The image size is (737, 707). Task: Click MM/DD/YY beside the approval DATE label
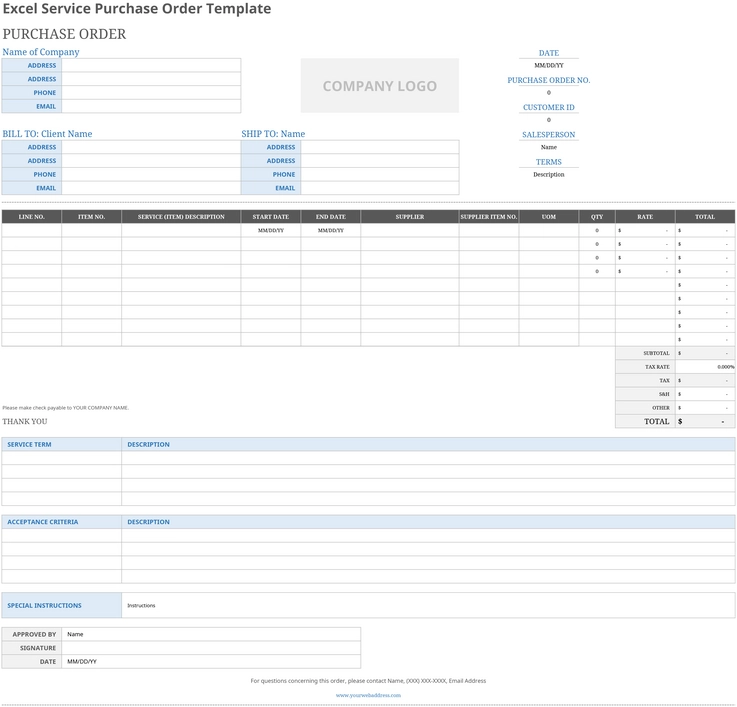coord(211,661)
